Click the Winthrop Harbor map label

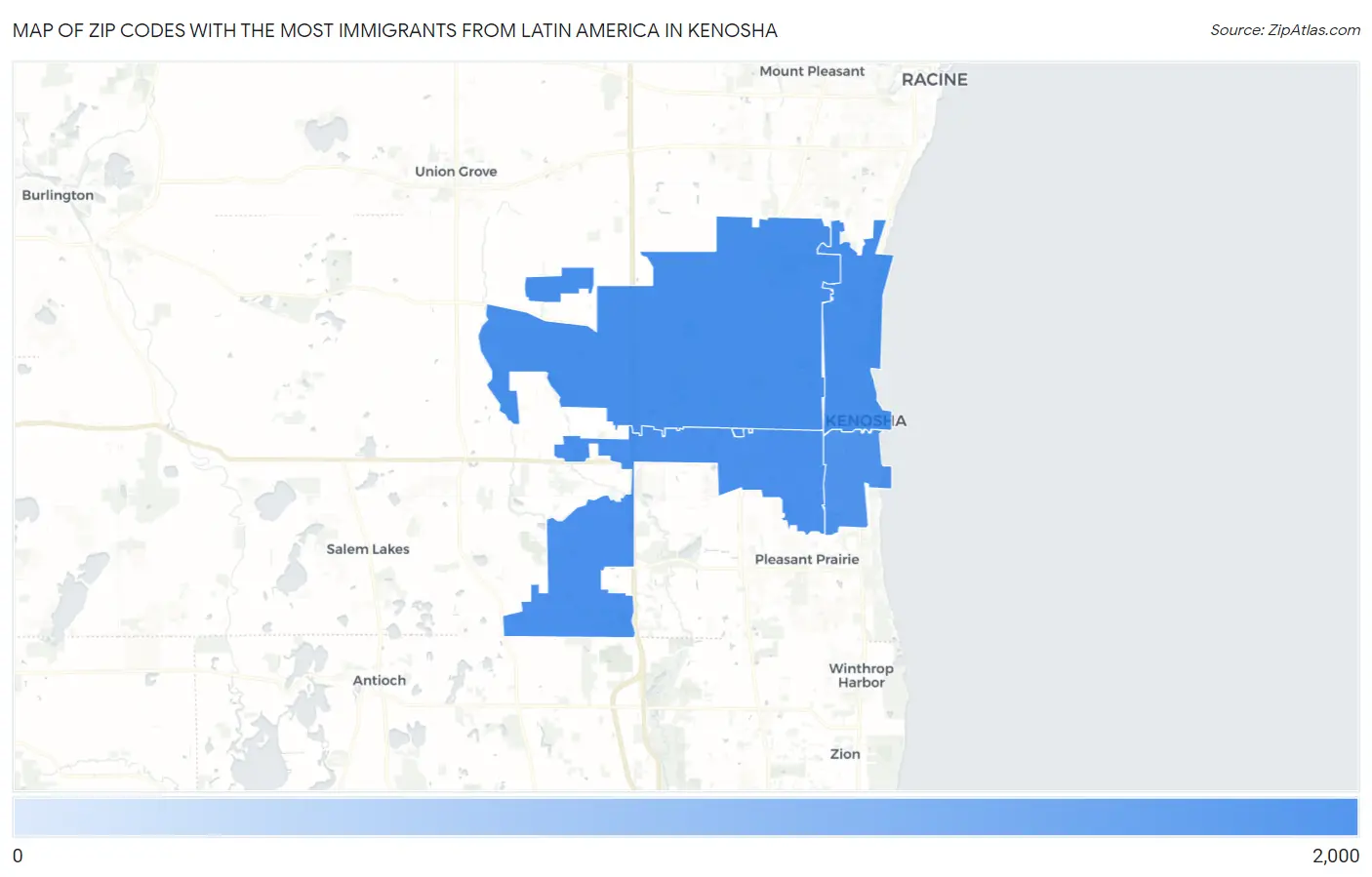[x=861, y=675]
